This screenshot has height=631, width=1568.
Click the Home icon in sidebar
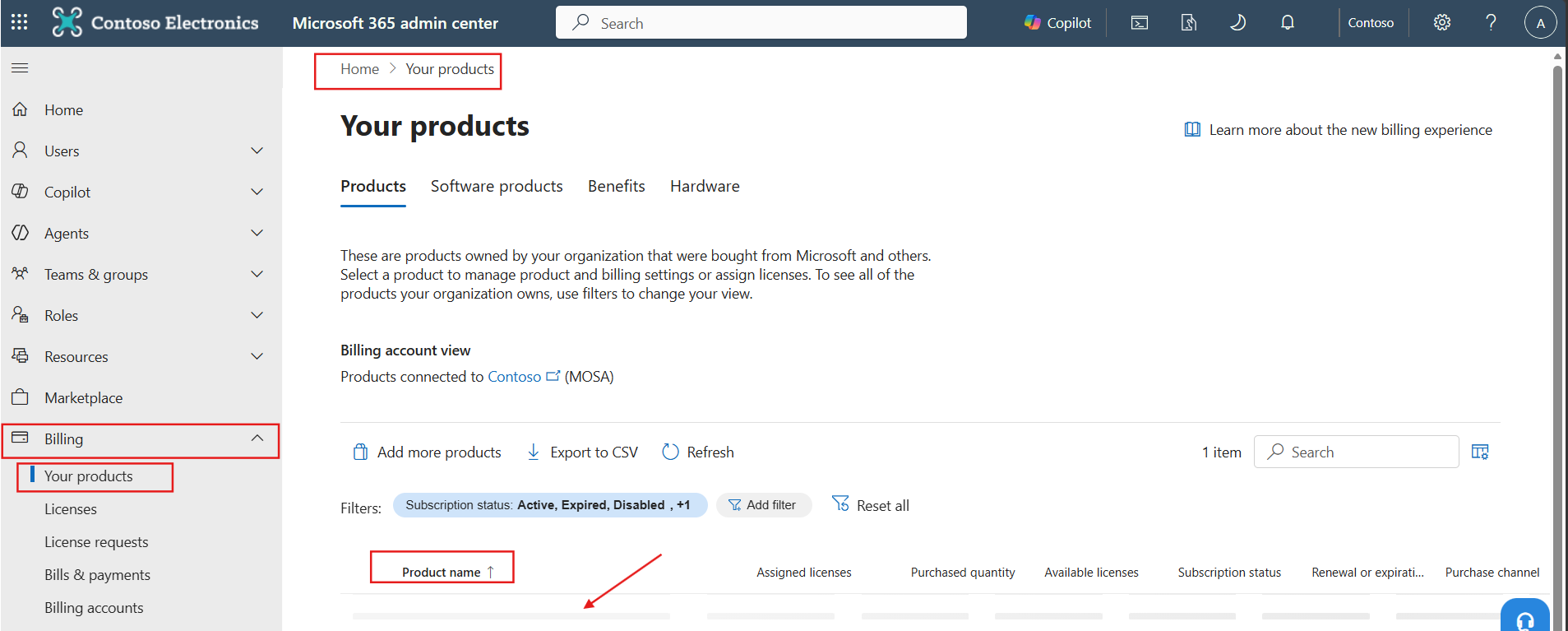tap(21, 109)
